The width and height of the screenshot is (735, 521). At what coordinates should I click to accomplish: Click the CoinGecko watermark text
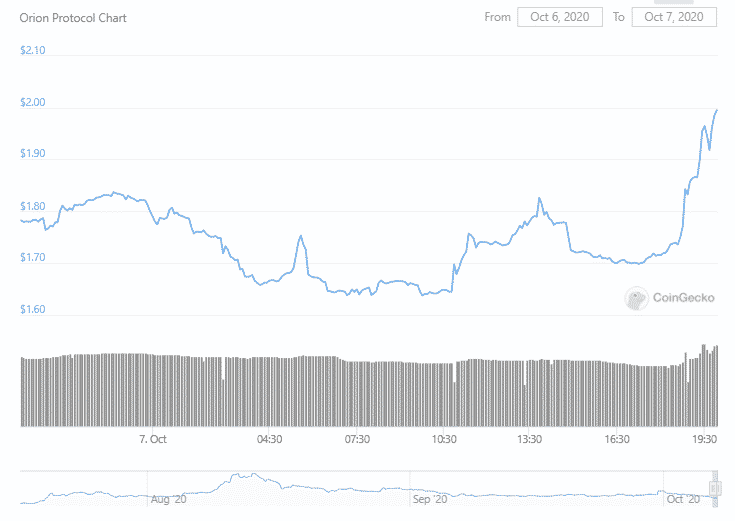pos(682,297)
